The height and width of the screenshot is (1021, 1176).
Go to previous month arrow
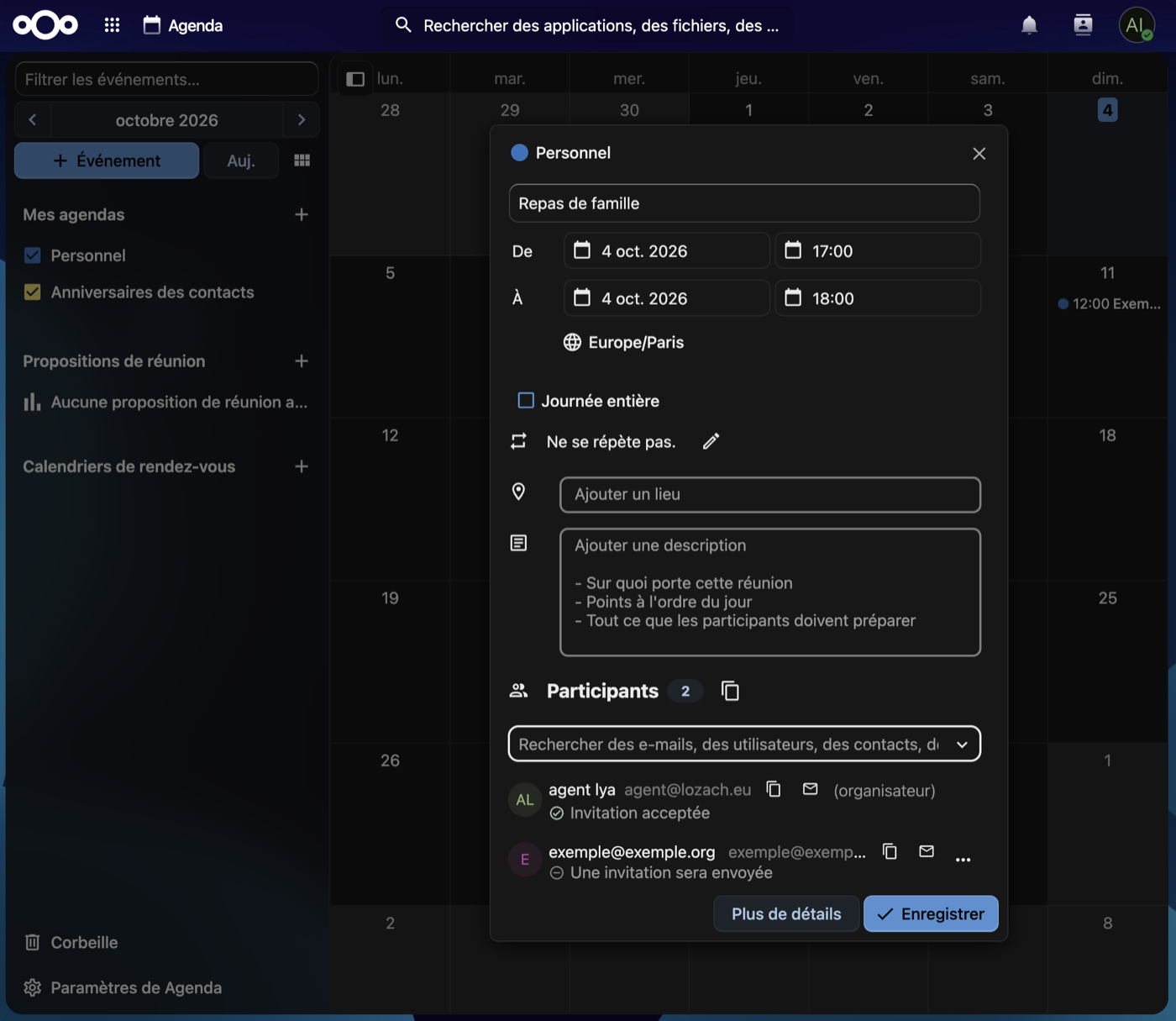(x=33, y=120)
